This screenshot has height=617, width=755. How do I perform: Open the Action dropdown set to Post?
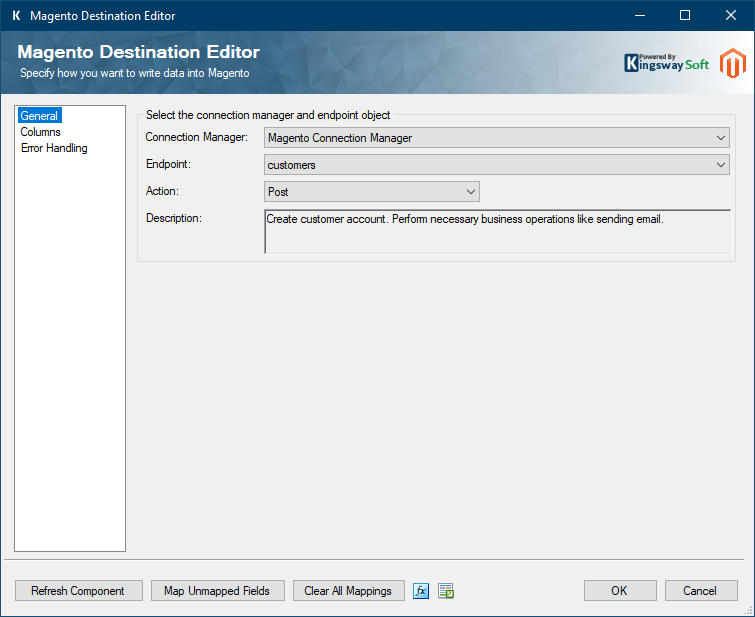[372, 192]
